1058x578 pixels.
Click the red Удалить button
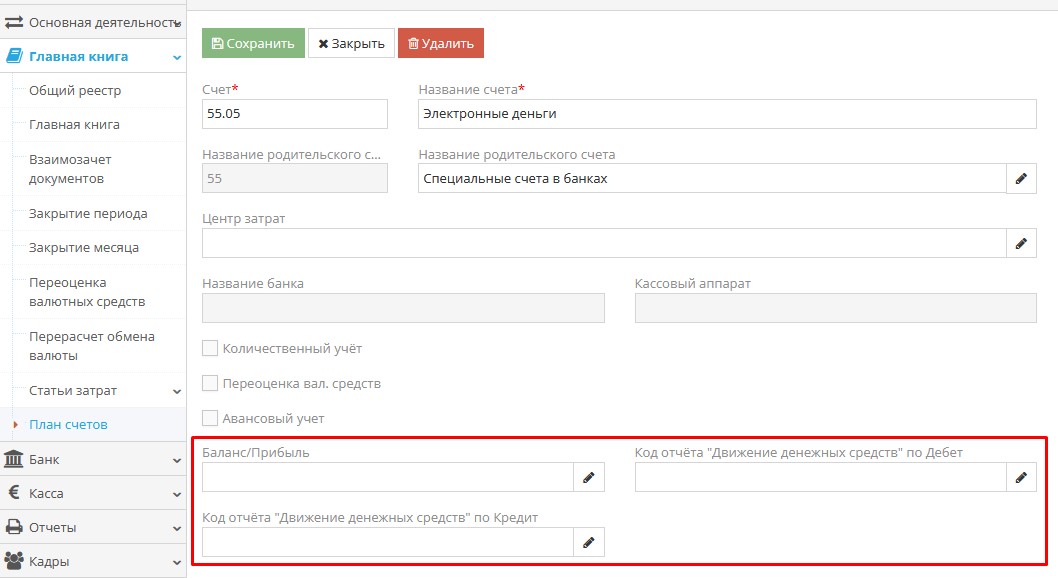[x=443, y=42]
